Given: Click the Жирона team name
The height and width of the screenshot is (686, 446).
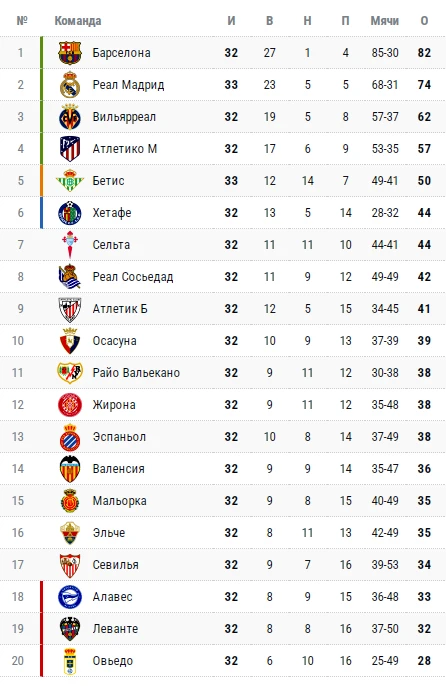Looking at the screenshot, I should point(114,405).
